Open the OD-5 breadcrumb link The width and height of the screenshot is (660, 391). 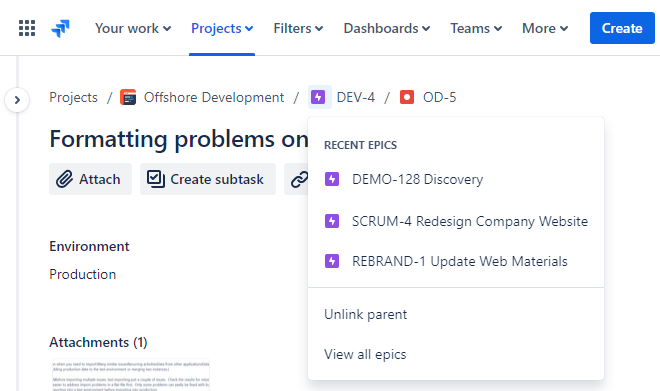439,97
